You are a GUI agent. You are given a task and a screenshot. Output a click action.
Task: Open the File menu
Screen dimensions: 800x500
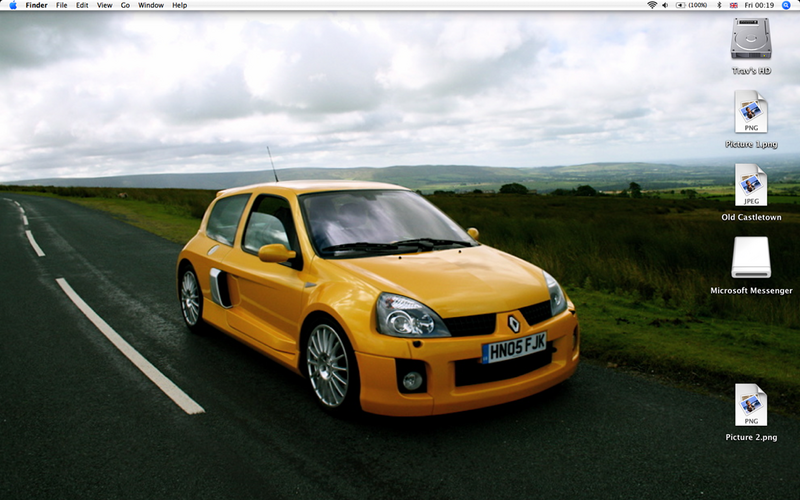[62, 5]
